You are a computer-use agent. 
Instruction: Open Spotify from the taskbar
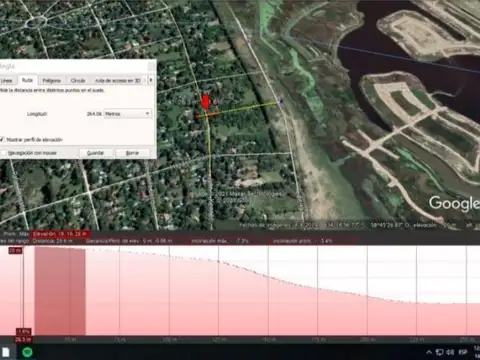point(27,352)
